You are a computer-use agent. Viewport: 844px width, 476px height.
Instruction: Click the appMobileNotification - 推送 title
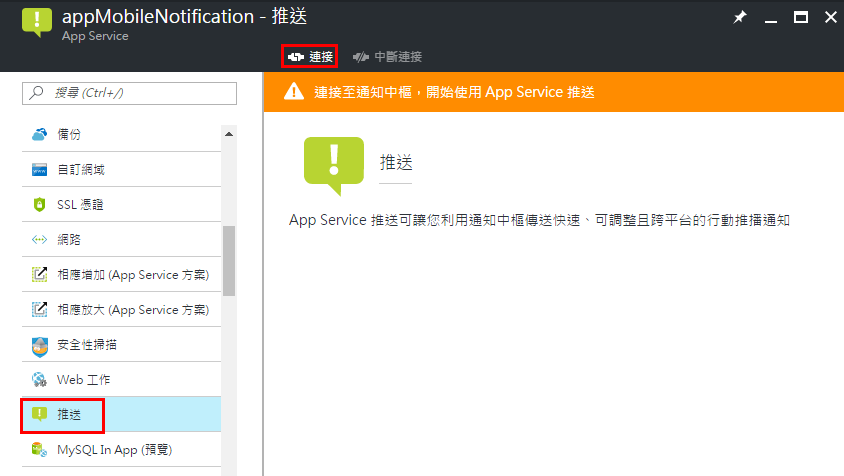click(x=184, y=17)
